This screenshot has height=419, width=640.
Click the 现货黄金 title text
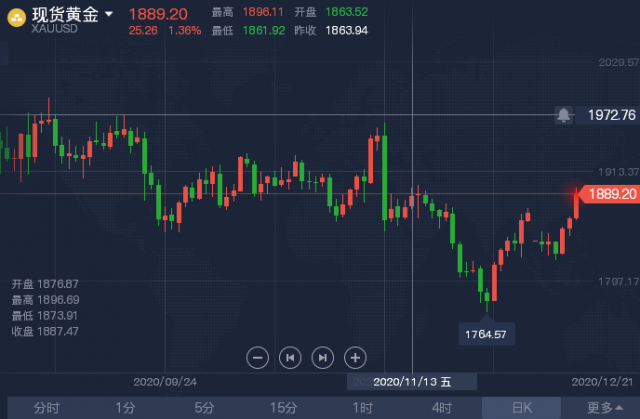click(65, 15)
